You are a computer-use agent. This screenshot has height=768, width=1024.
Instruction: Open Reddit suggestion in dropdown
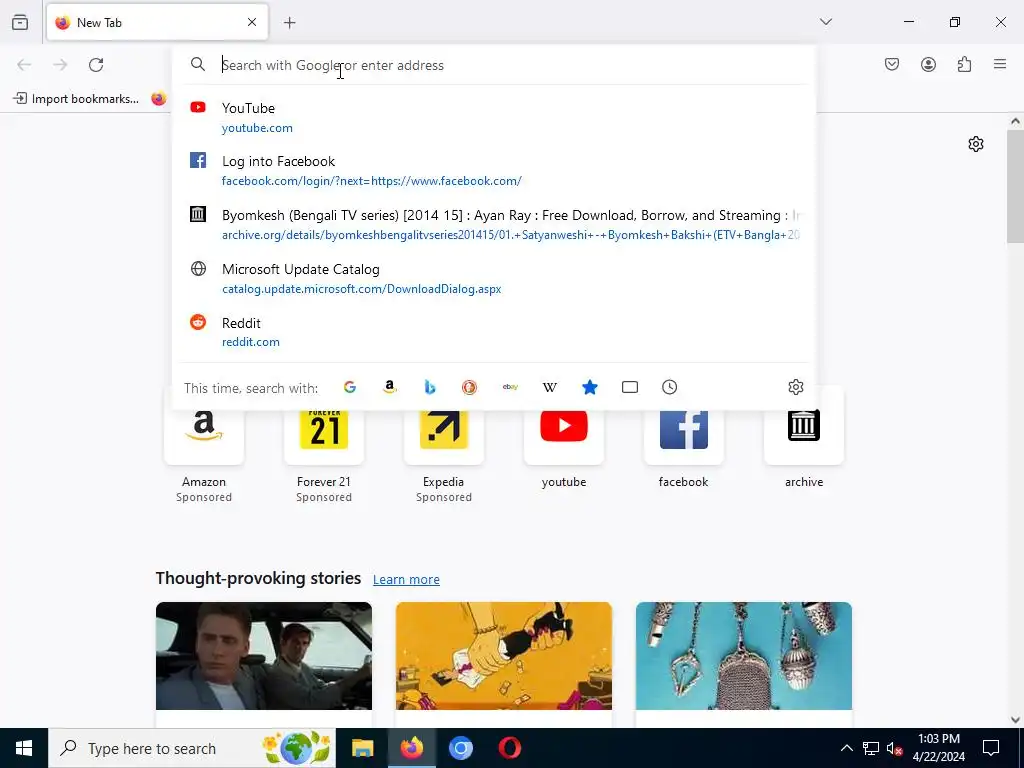click(x=493, y=332)
